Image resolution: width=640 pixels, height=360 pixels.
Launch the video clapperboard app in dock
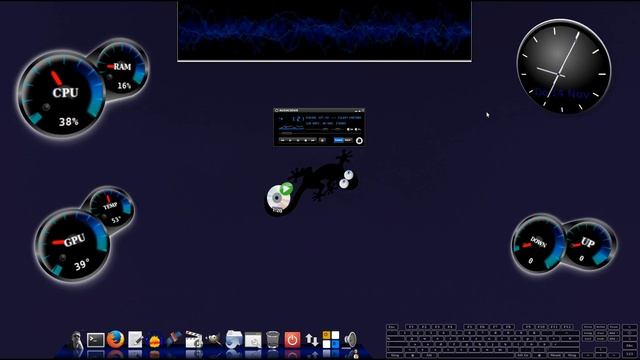[194, 340]
